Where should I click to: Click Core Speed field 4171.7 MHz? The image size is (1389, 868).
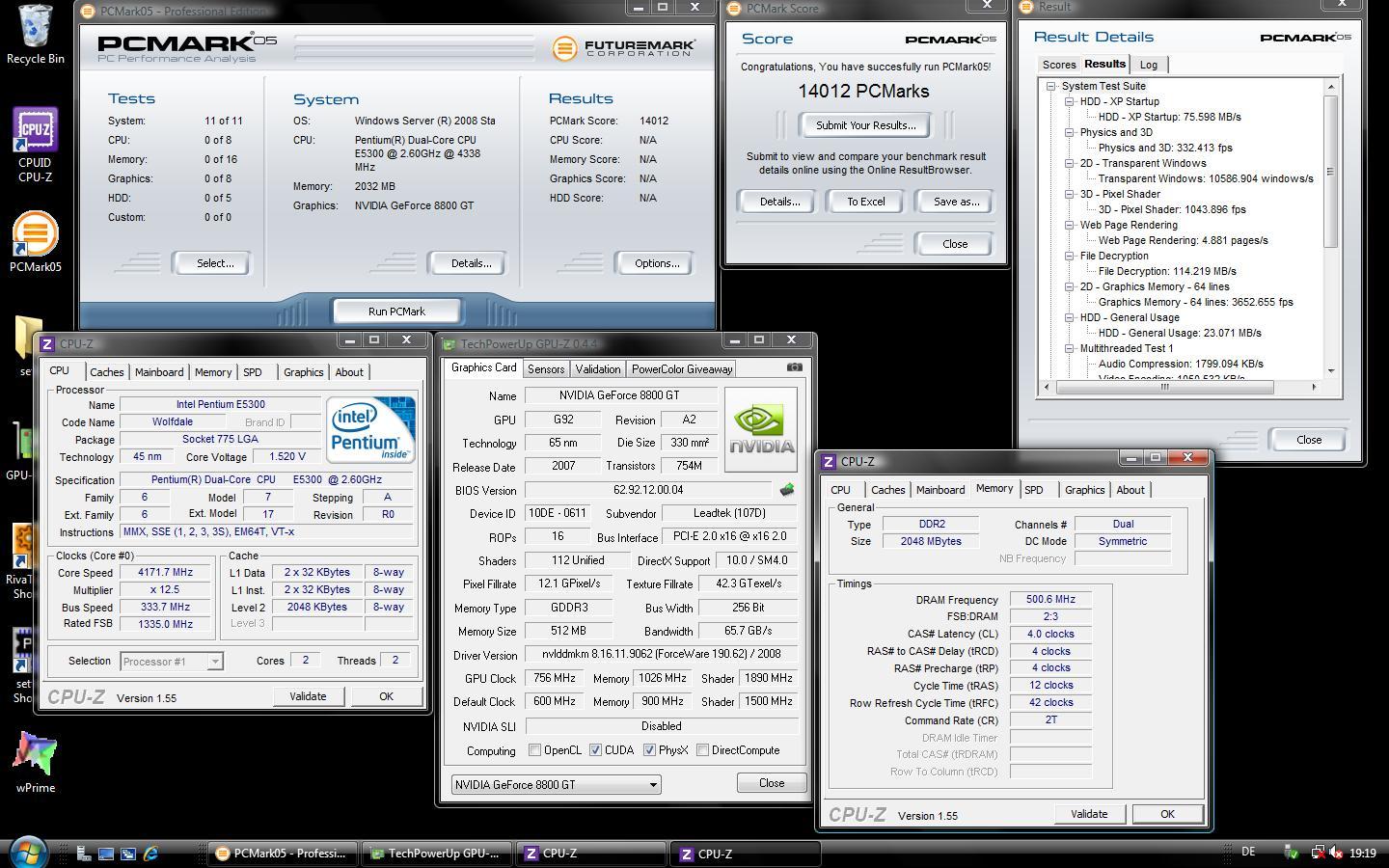click(165, 573)
